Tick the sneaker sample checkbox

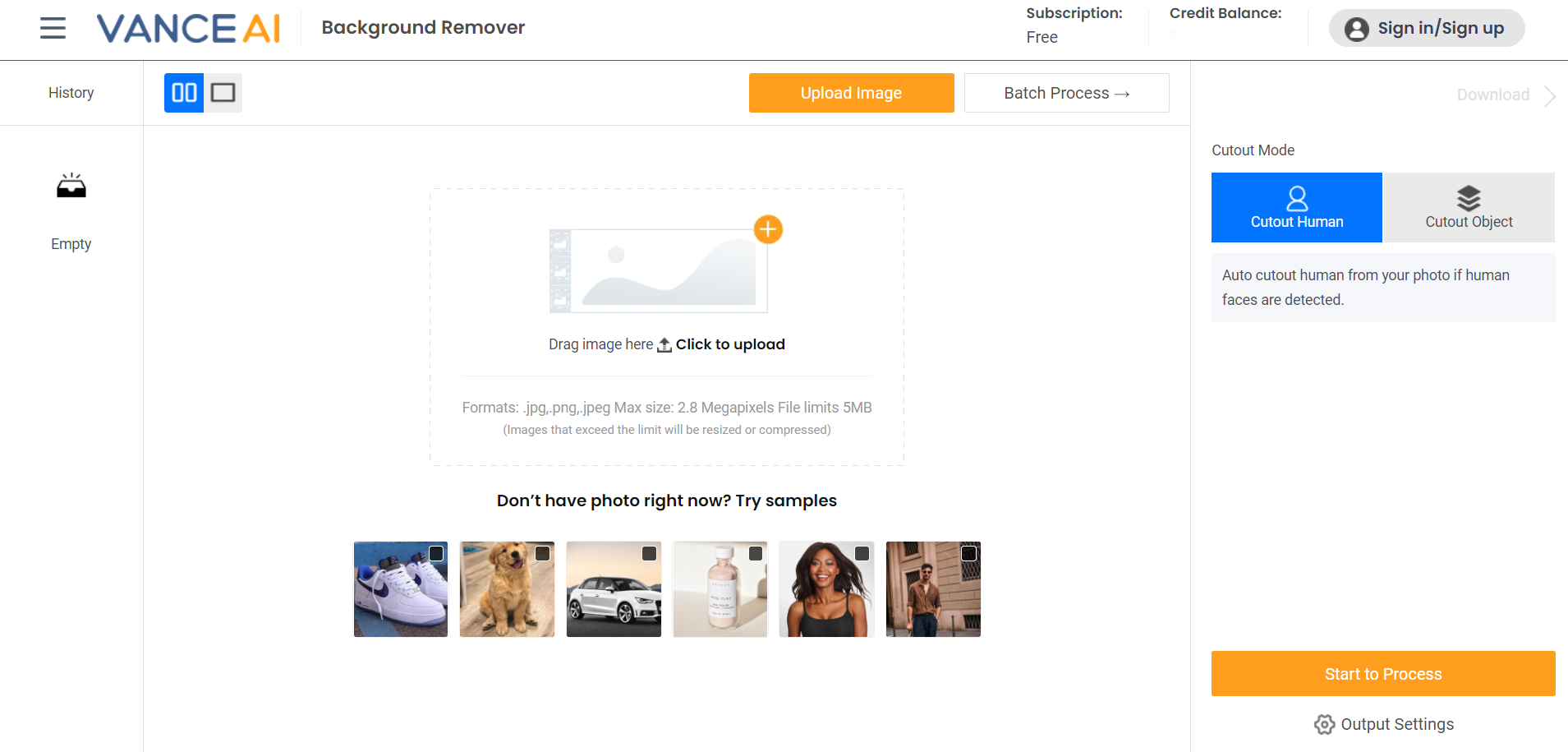coord(436,553)
